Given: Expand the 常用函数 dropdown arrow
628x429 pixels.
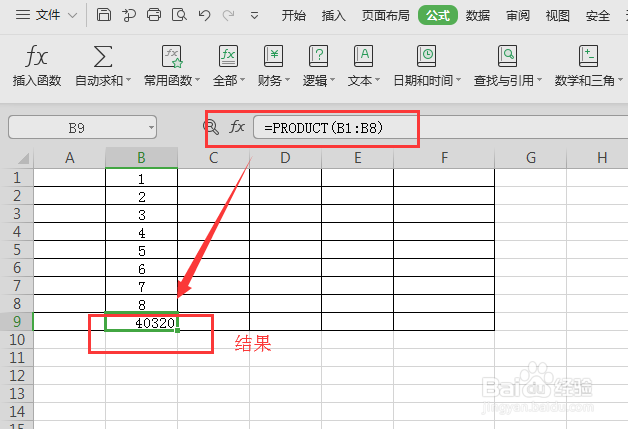Looking at the screenshot, I should click(197, 80).
